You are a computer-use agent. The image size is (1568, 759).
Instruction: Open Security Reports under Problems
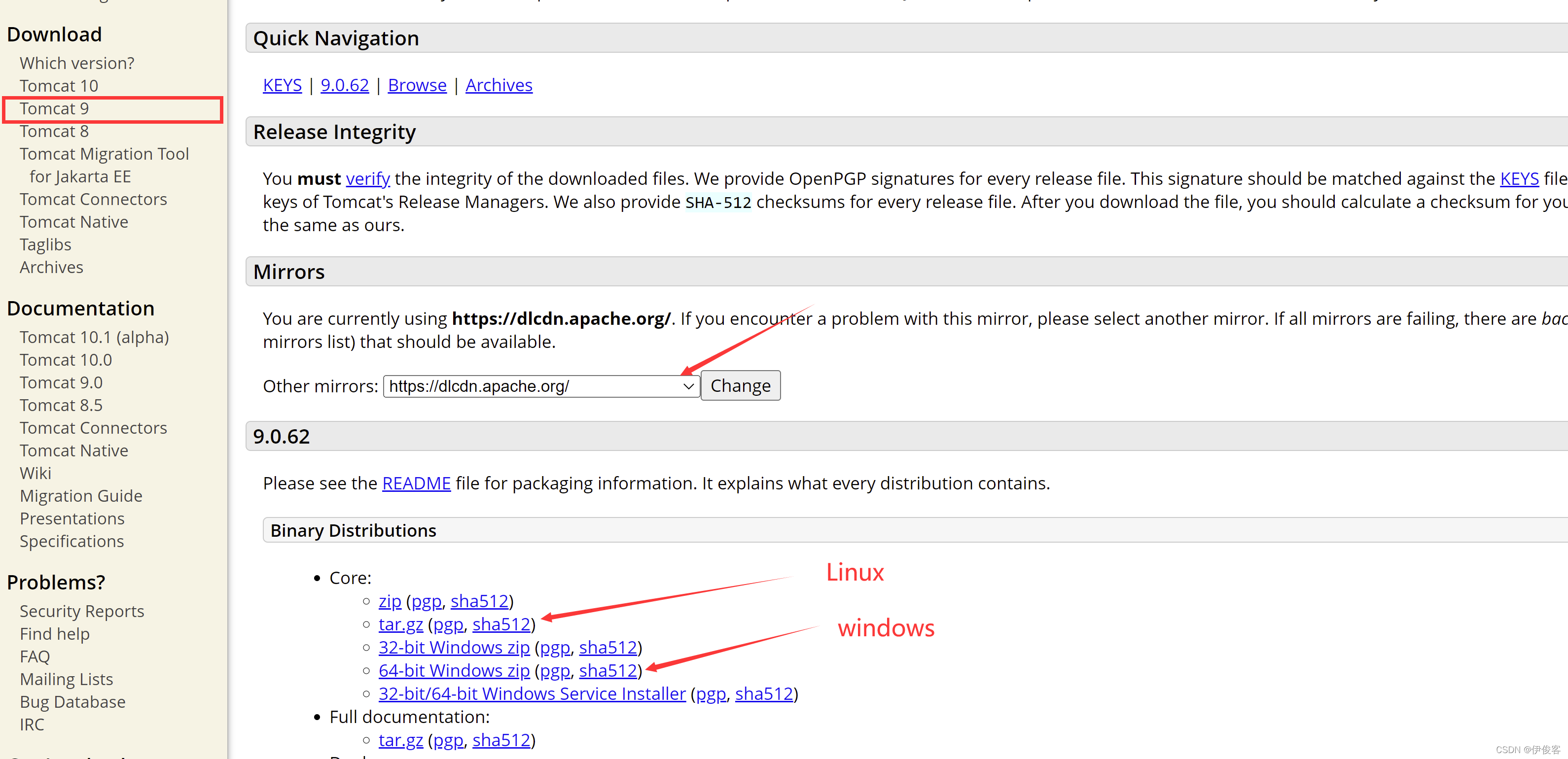(81, 612)
